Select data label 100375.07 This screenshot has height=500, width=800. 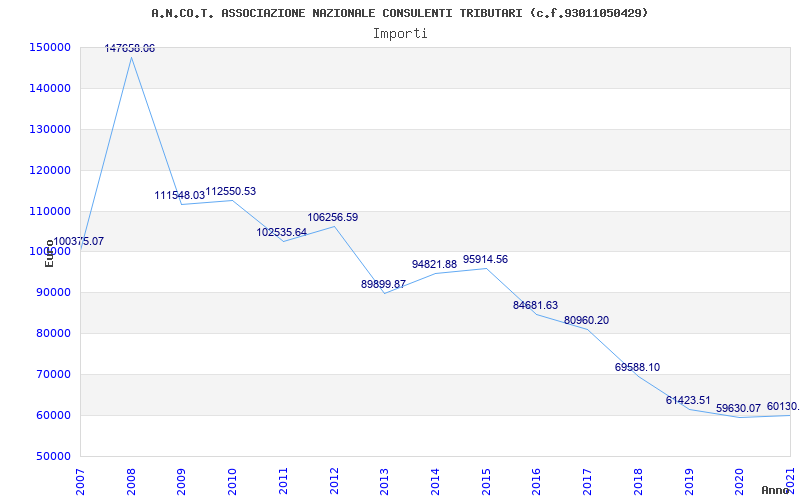click(79, 241)
